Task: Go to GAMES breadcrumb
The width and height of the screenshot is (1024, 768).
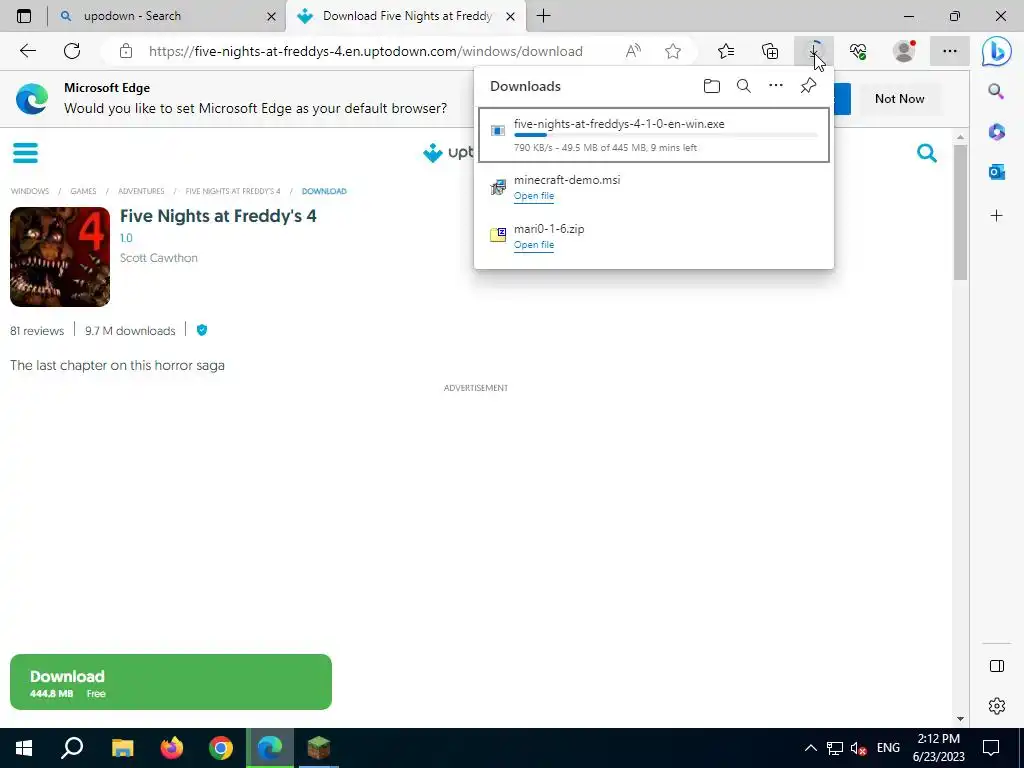Action: (x=84, y=191)
